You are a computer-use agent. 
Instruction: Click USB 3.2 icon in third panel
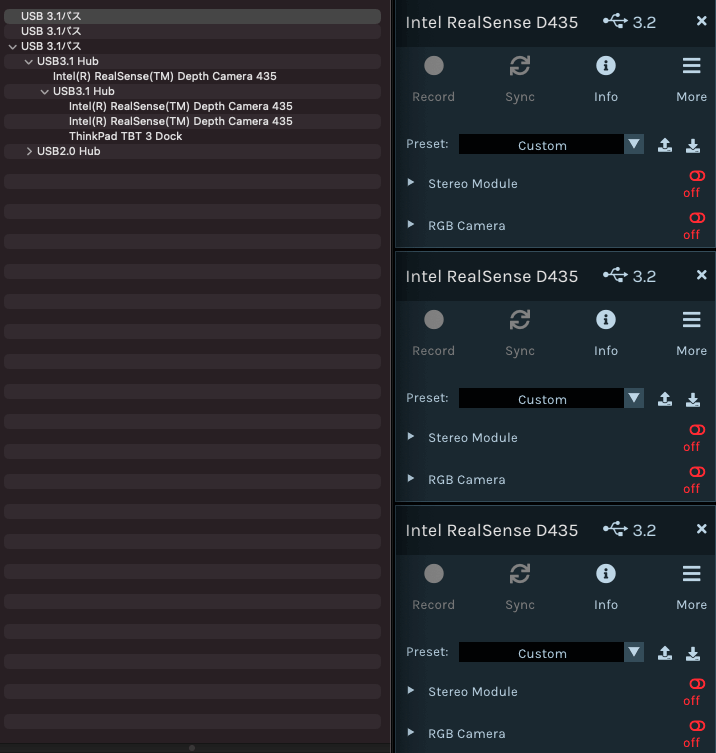click(615, 529)
